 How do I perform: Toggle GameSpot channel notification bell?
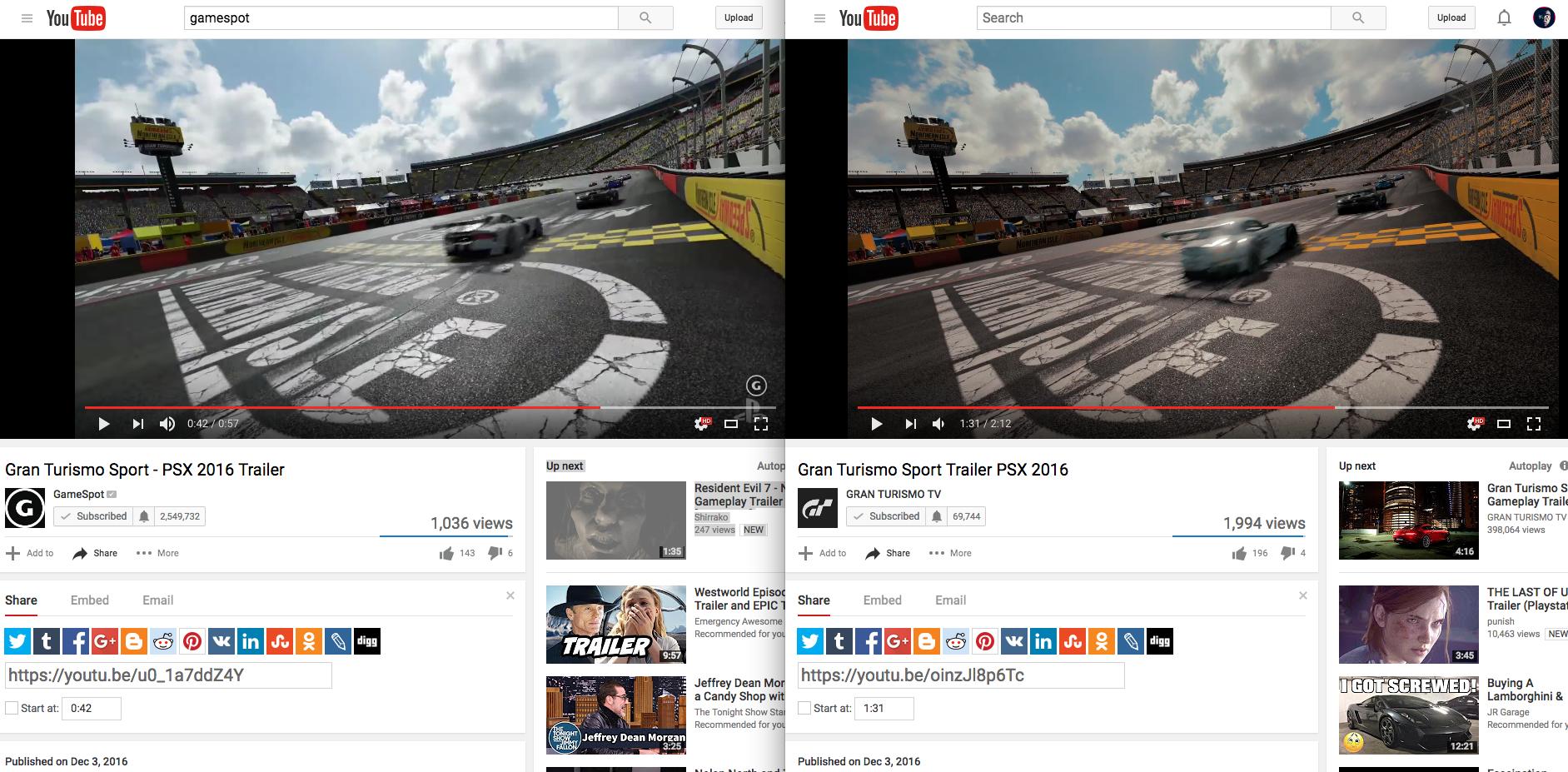click(144, 516)
